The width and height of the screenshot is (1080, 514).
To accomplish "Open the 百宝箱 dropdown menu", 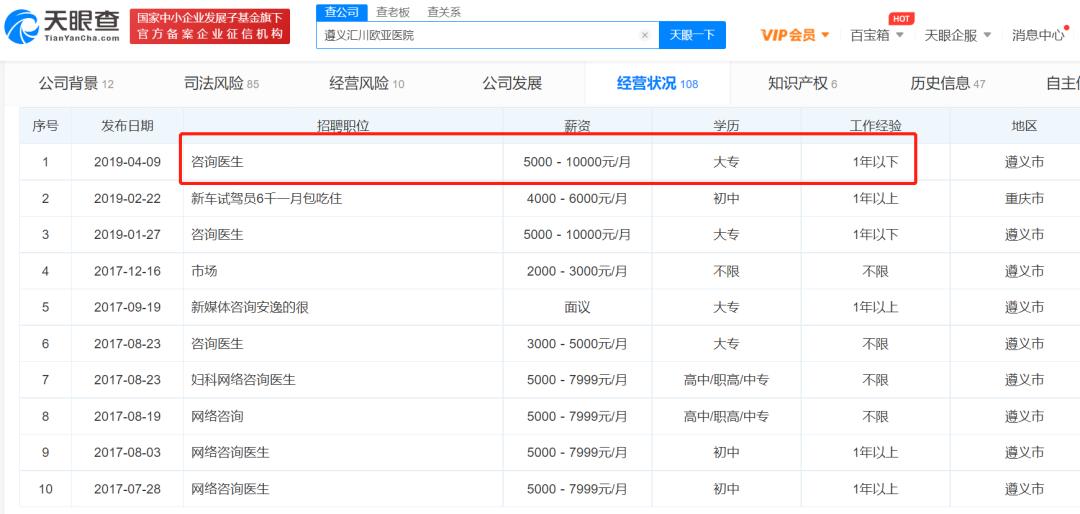I will pyautogui.click(x=876, y=35).
